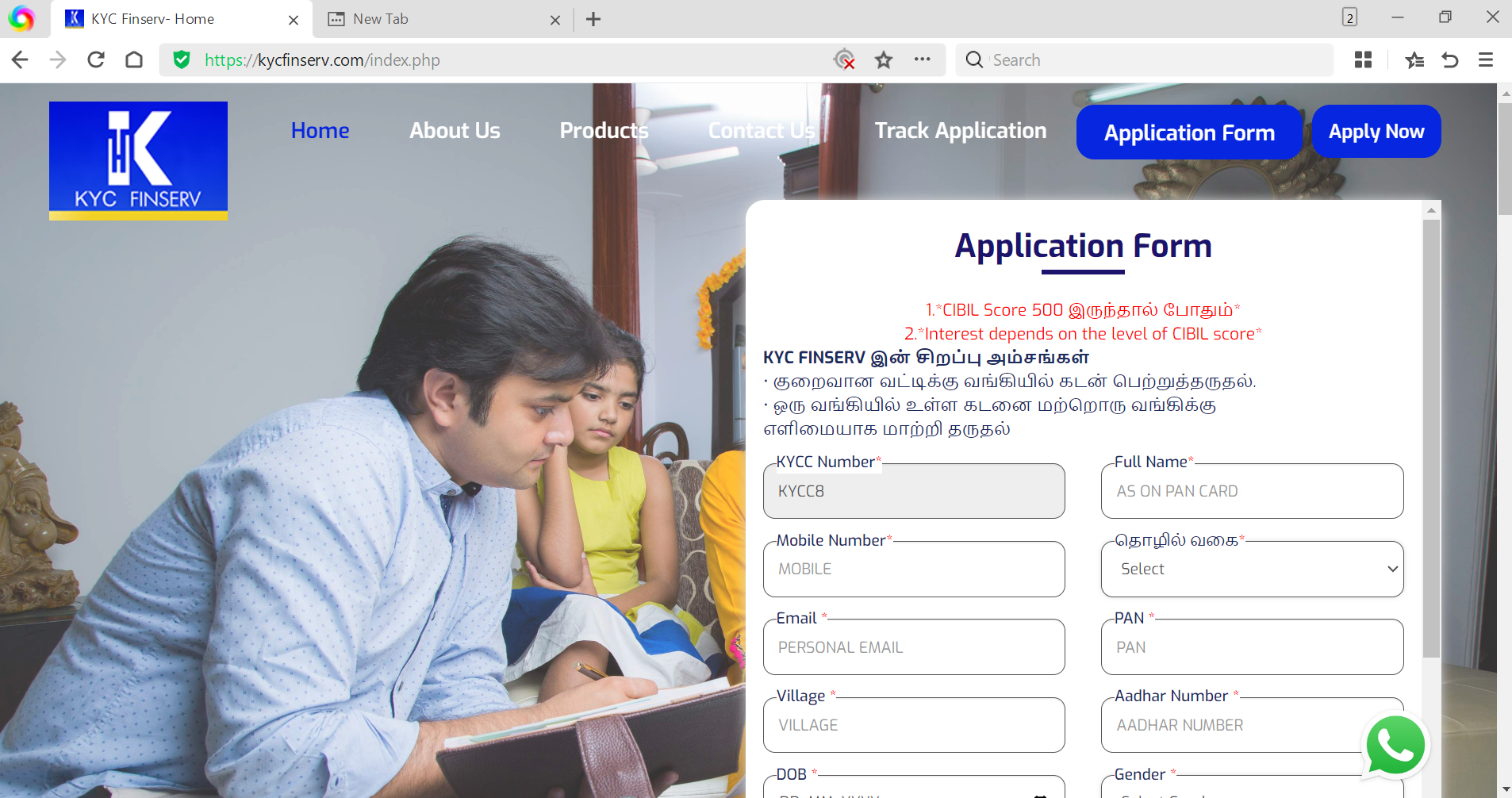Open the browser hamburger menu
This screenshot has height=798, width=1512.
click(x=1485, y=60)
